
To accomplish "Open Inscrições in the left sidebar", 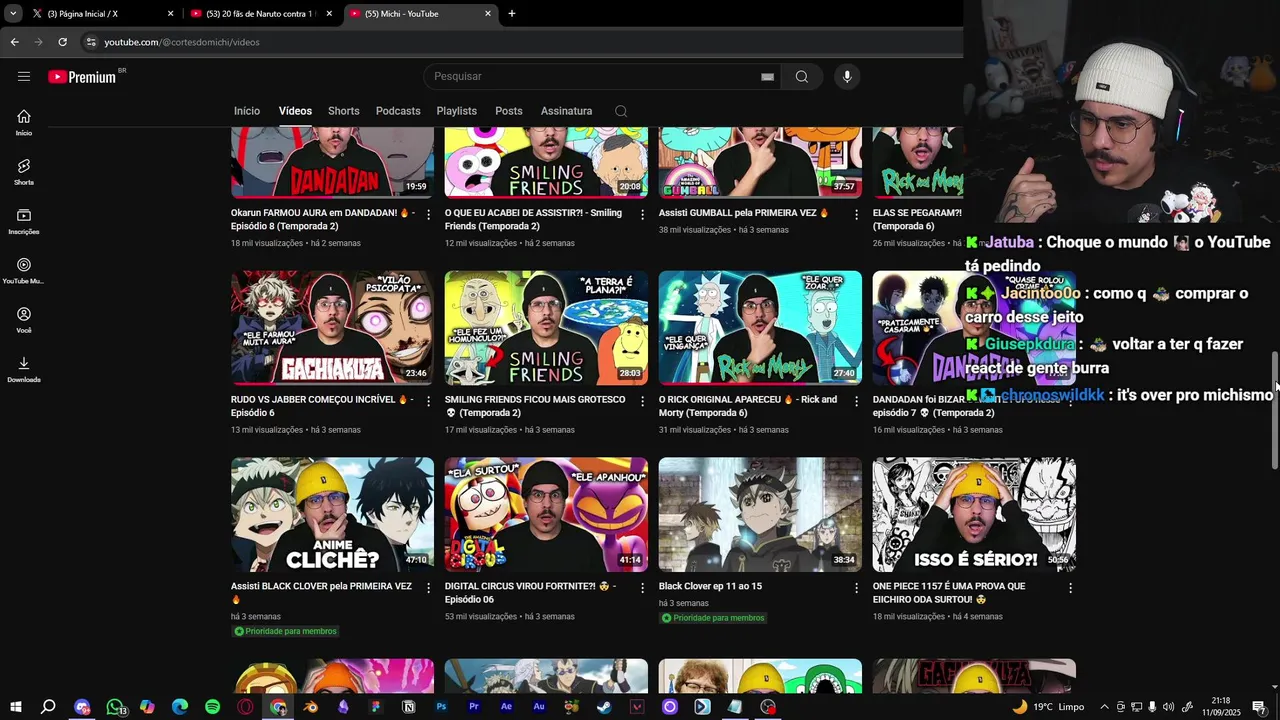I will [x=24, y=221].
